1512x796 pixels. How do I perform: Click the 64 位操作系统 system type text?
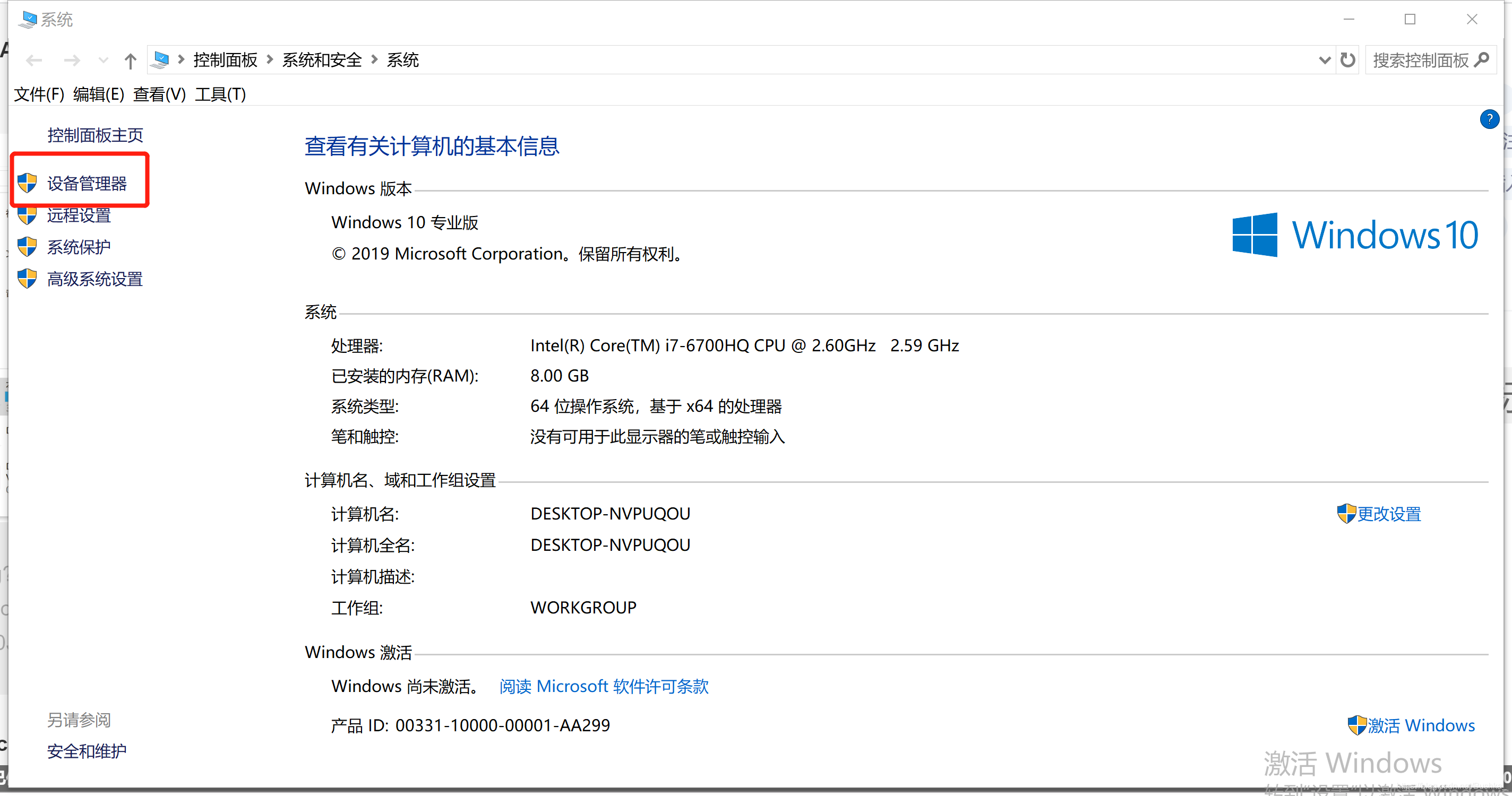(656, 406)
